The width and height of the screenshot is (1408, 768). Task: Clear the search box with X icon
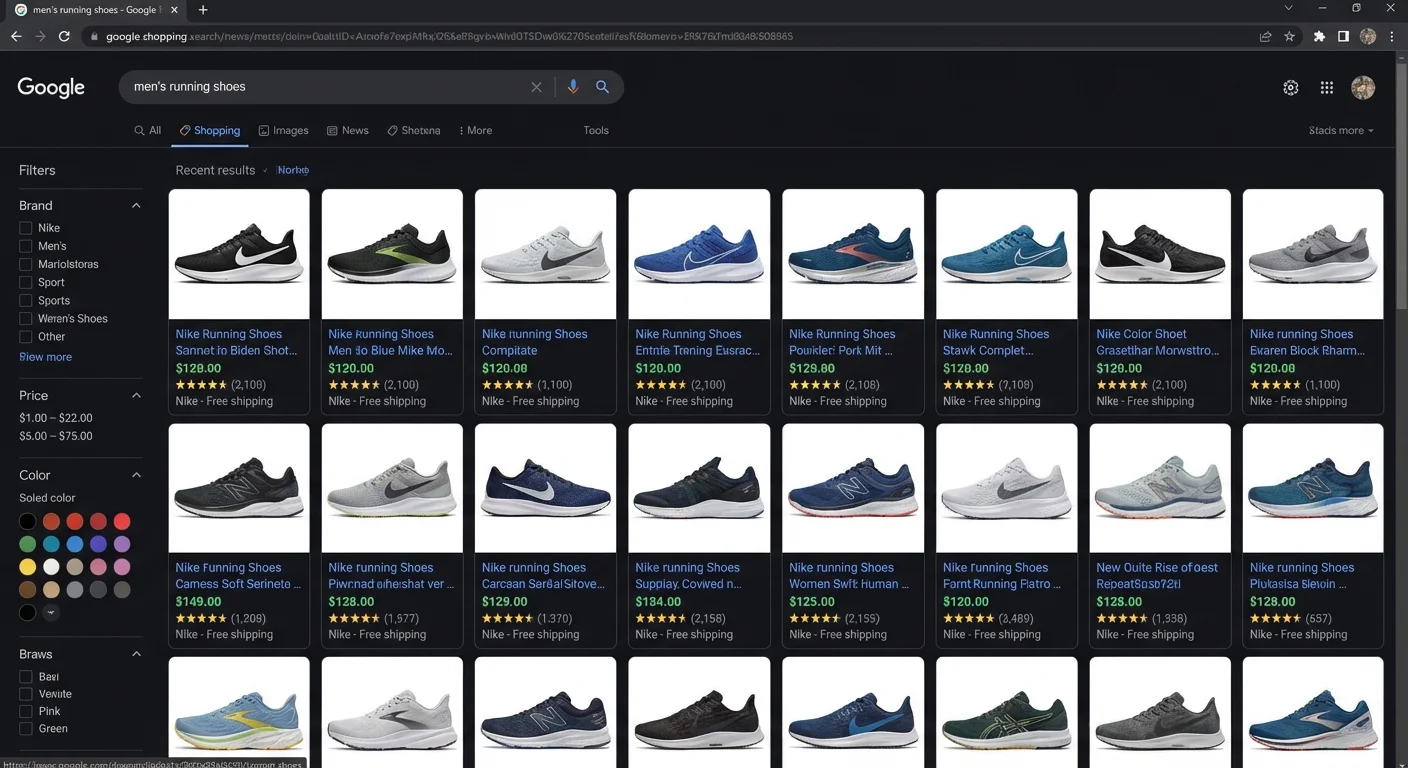[x=536, y=87]
